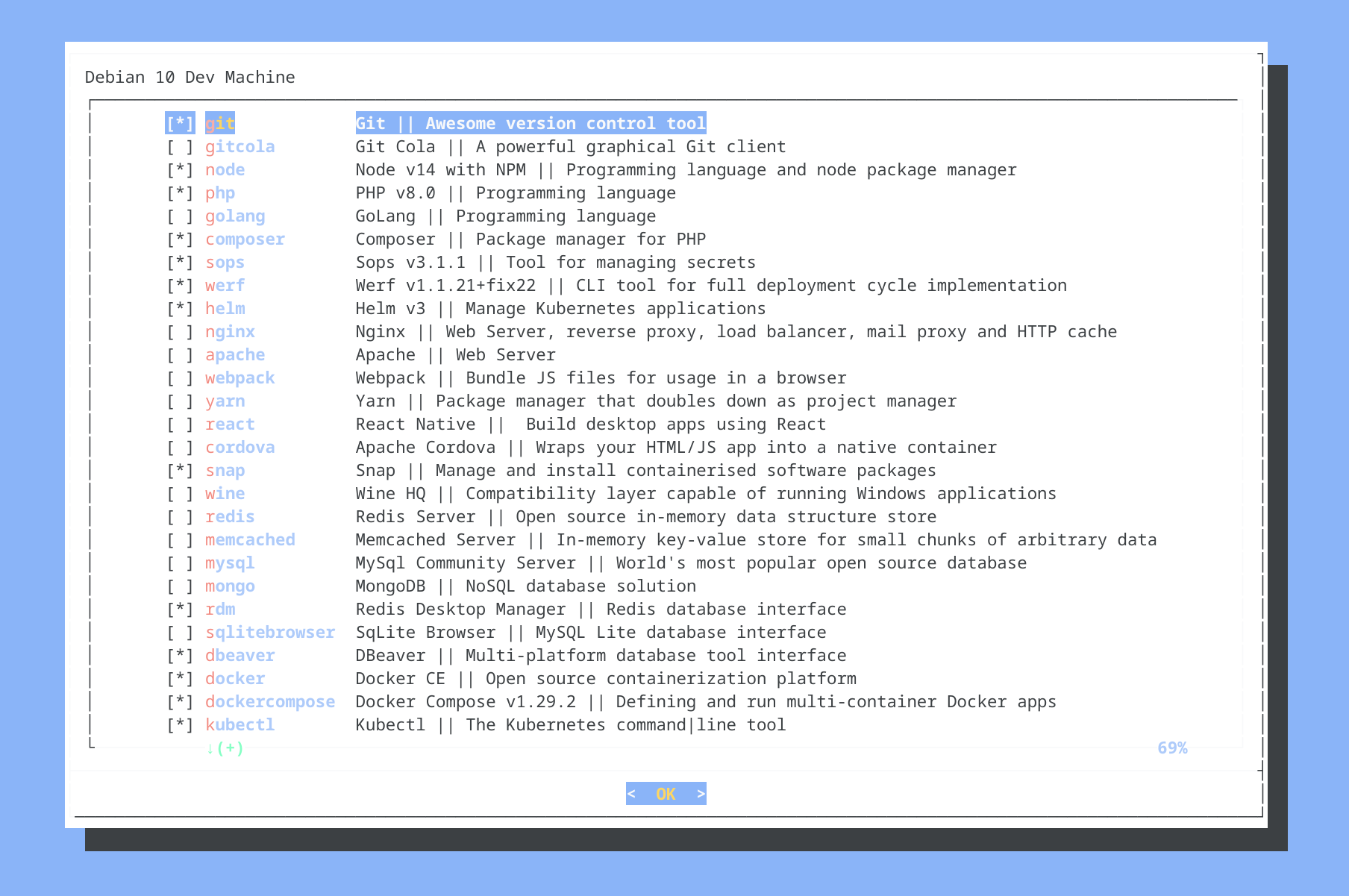Viewport: 1349px width, 896px height.
Task: Deselect the werf CLI tool
Action: point(179,285)
